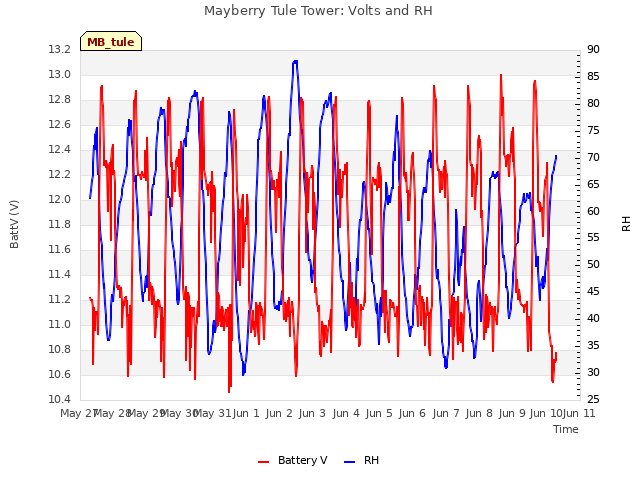Click the 60 right axis tick label
This screenshot has height=480, width=640.
(593, 211)
